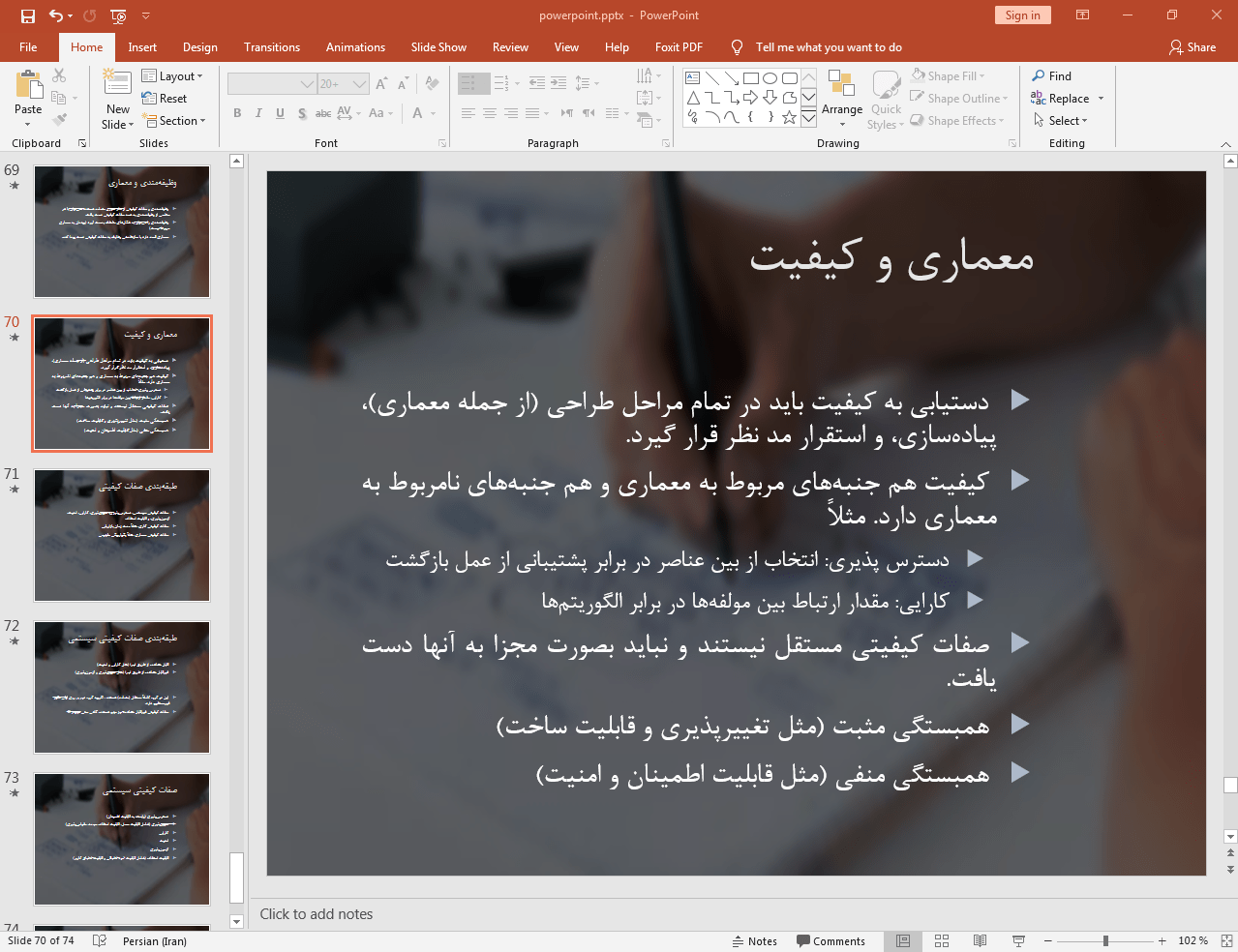
Task: Toggle Align Left paragraph alignment
Action: click(x=468, y=113)
